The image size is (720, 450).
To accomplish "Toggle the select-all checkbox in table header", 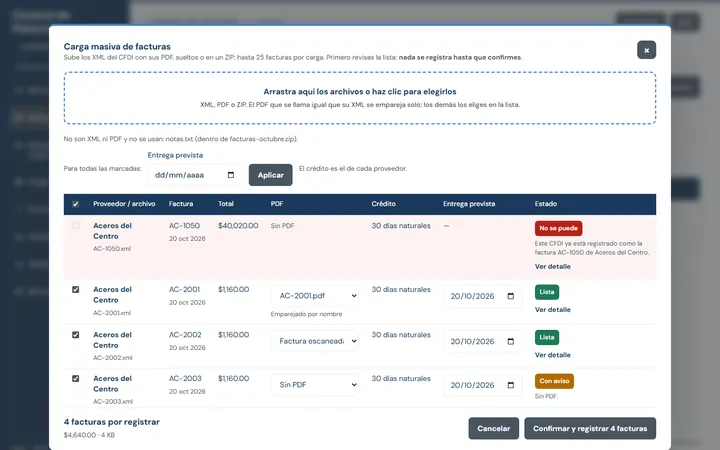I will pyautogui.click(x=75, y=204).
